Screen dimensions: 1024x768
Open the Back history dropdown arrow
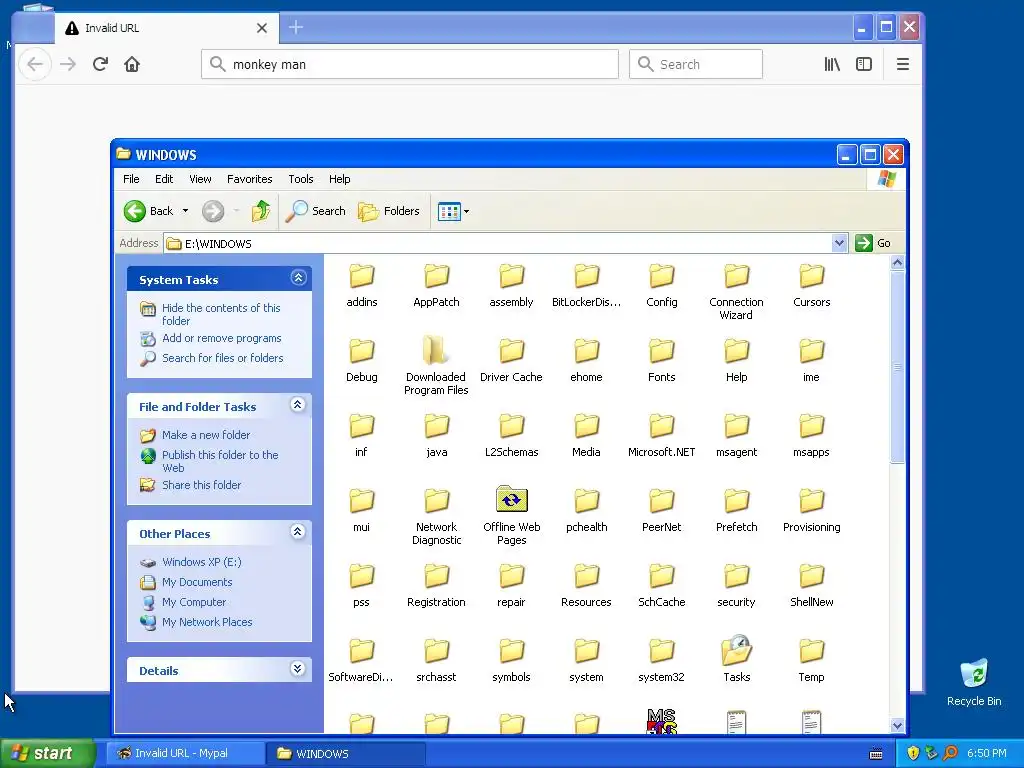click(185, 211)
